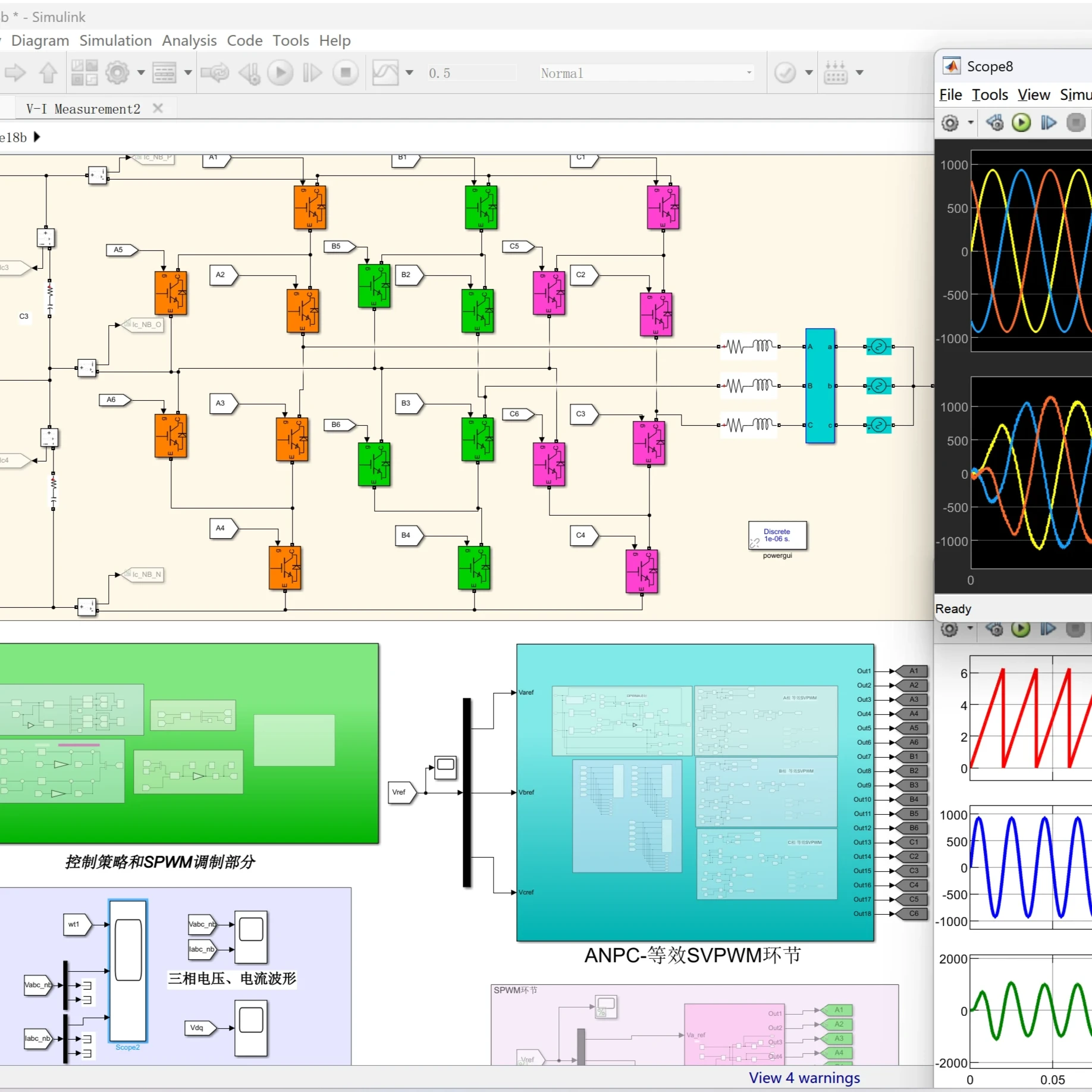Click the Stop simulation button
Screen dimensions: 1092x1092
(346, 73)
